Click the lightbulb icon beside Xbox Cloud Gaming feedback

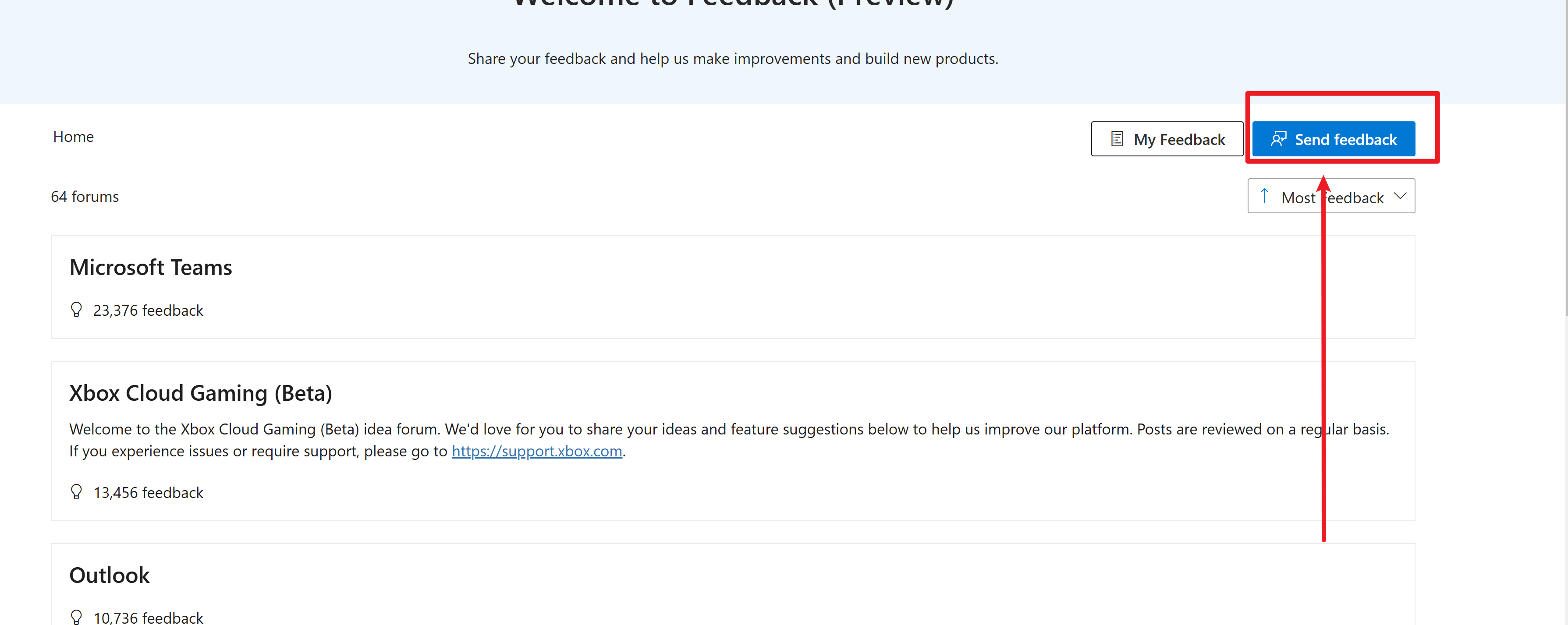(76, 492)
